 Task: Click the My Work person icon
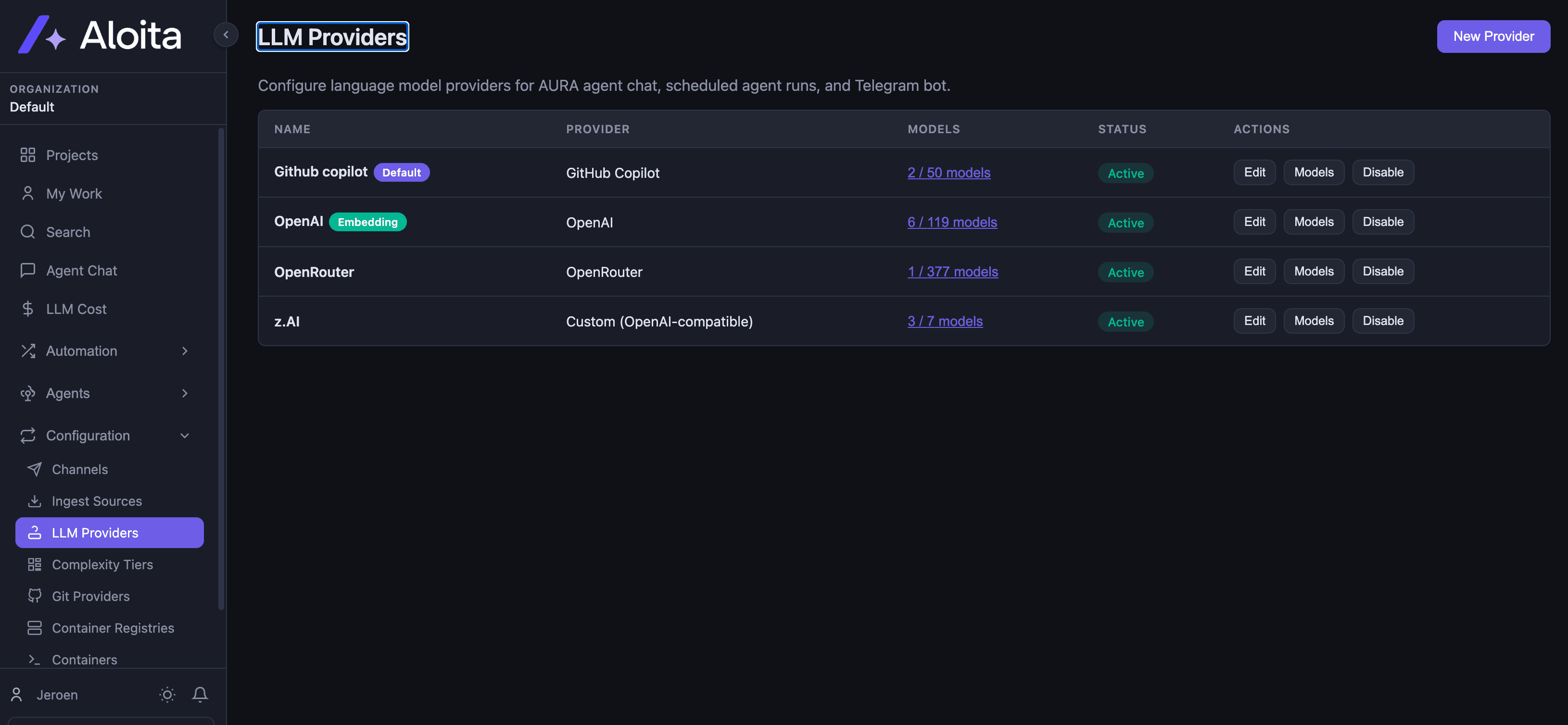click(27, 193)
